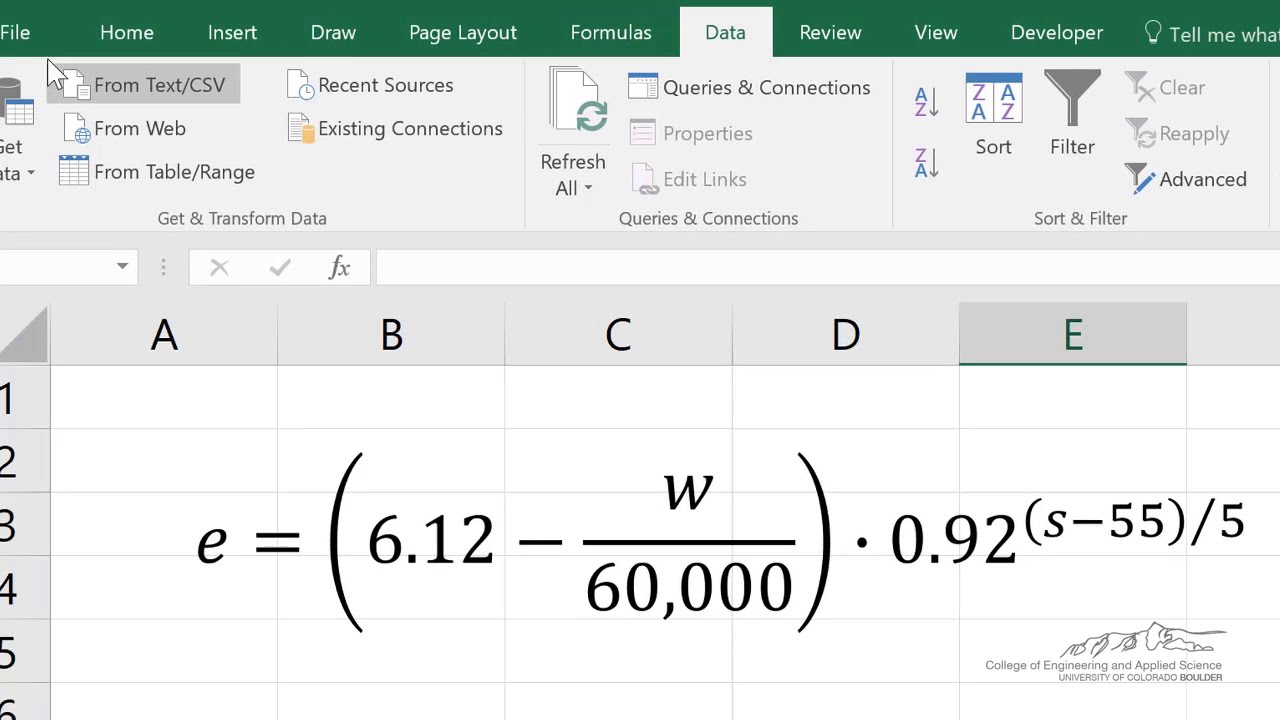This screenshot has height=720, width=1280.
Task: Click the Tell me lightbulb icon
Action: point(1153,33)
